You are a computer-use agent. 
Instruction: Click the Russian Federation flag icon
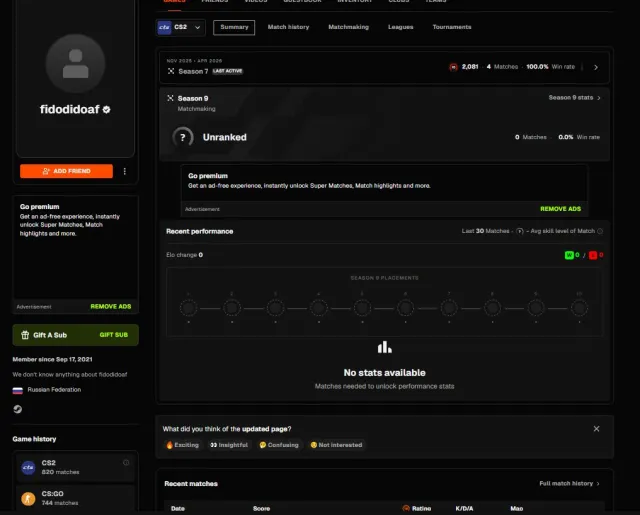(18, 391)
